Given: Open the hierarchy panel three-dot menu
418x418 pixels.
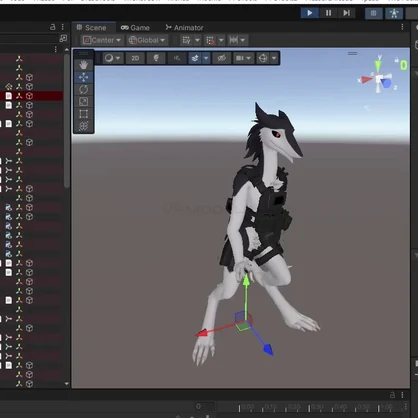Looking at the screenshot, I should click(63, 27).
